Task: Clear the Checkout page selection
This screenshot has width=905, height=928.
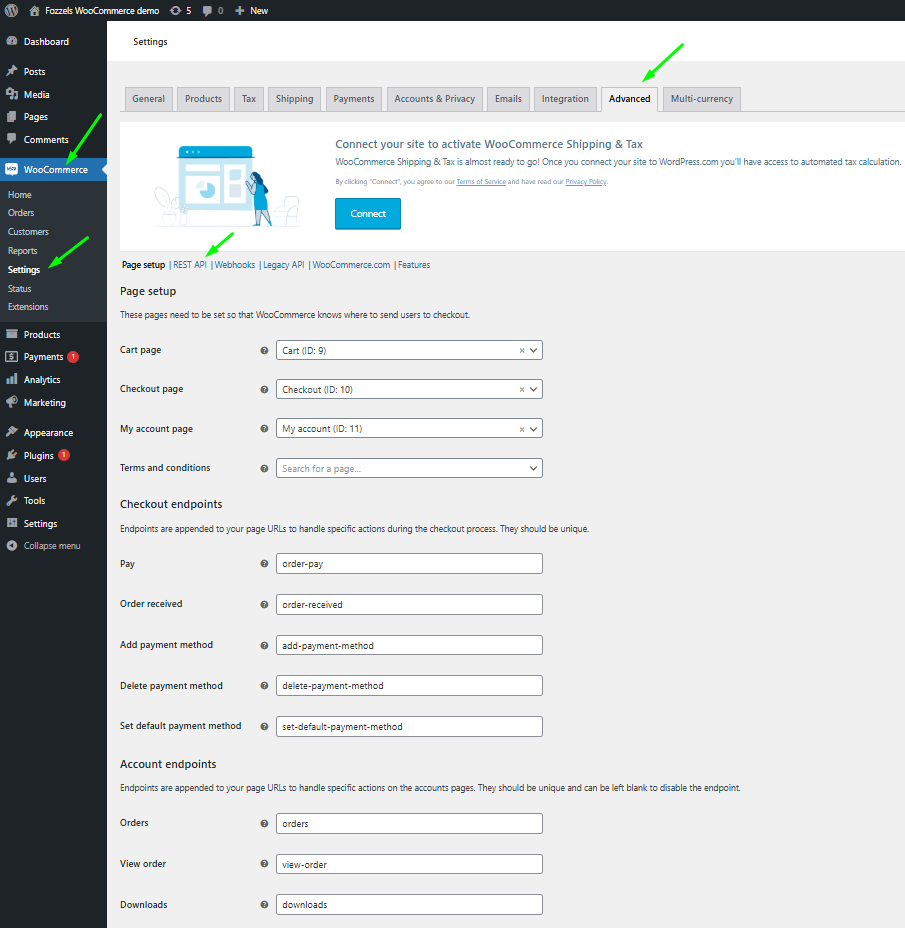Action: 522,390
